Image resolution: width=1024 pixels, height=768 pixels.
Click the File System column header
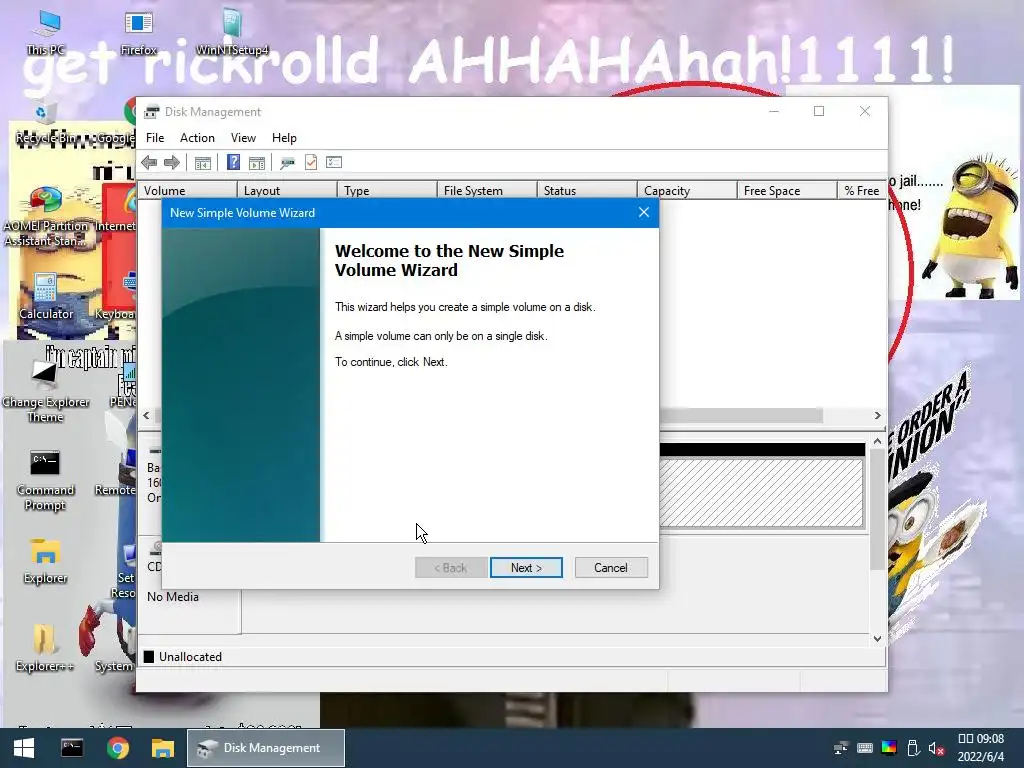[x=487, y=191]
